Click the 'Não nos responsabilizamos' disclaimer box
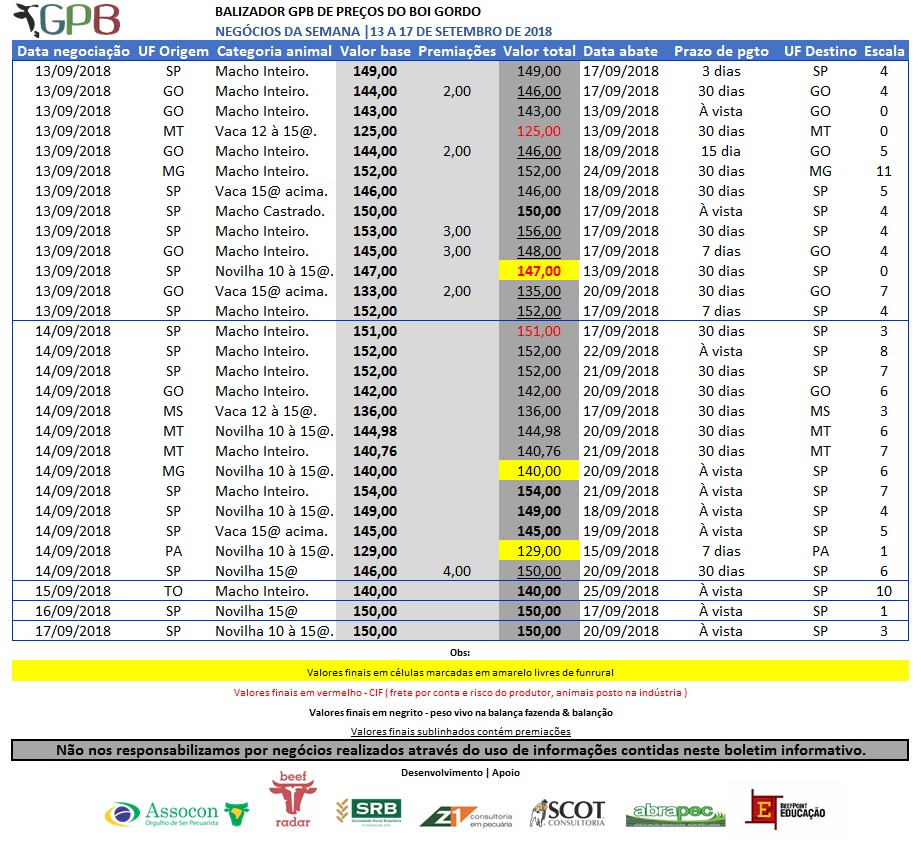 coord(460,750)
